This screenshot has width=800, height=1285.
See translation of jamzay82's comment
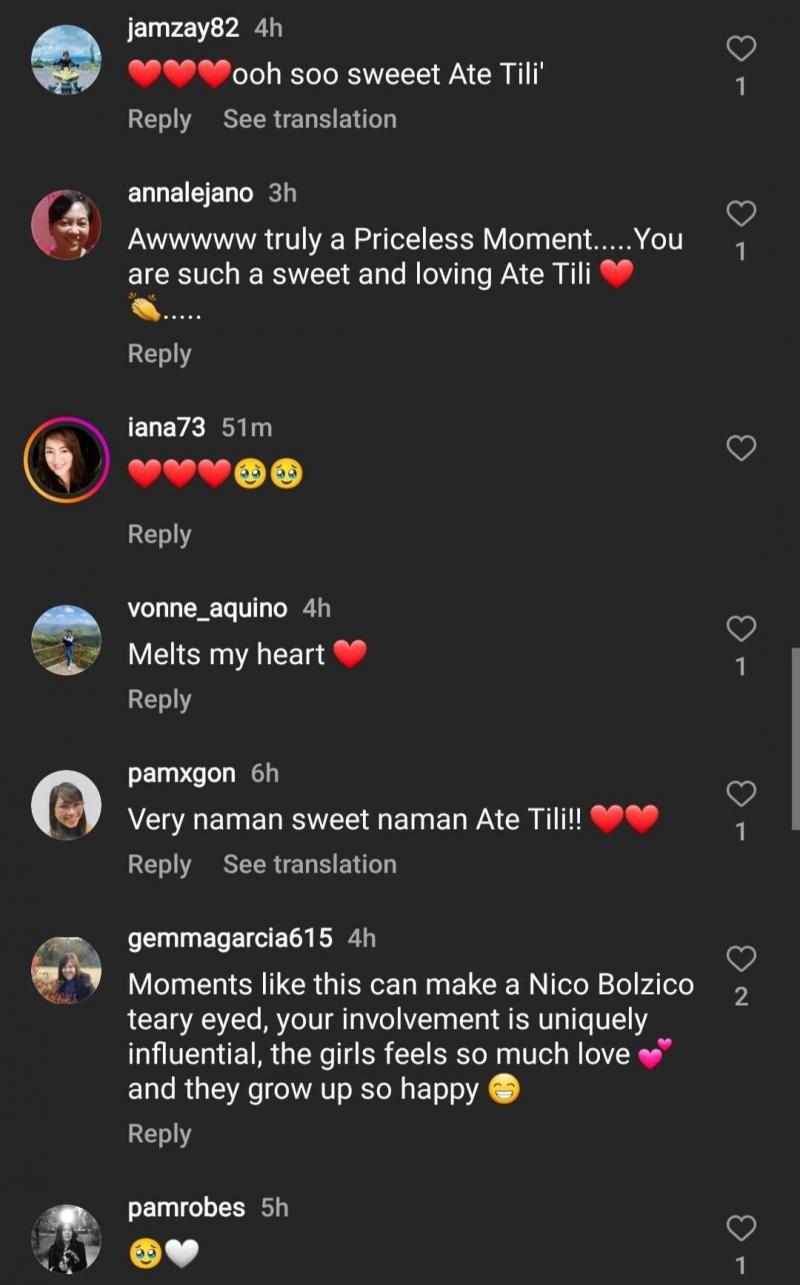coord(309,119)
